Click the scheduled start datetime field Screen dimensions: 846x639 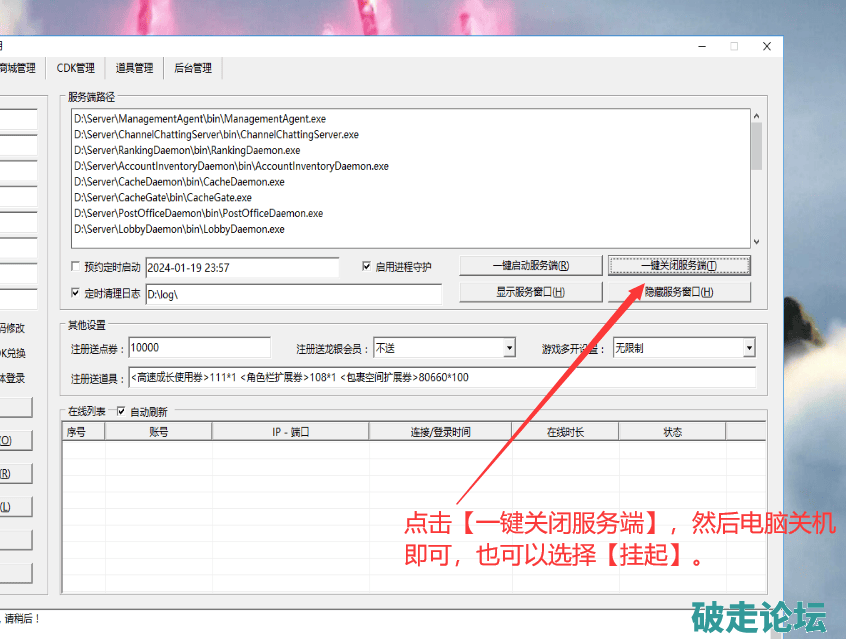[x=242, y=268]
